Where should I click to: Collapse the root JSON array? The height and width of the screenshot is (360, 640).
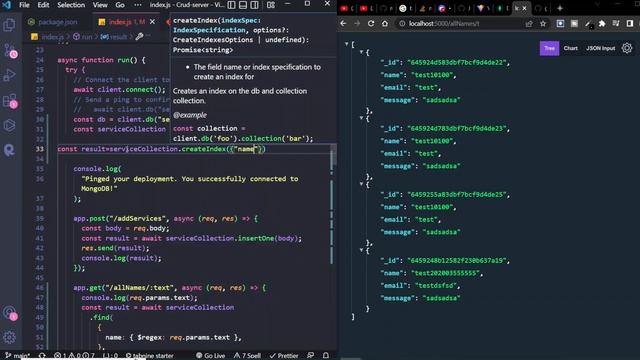tap(347, 44)
